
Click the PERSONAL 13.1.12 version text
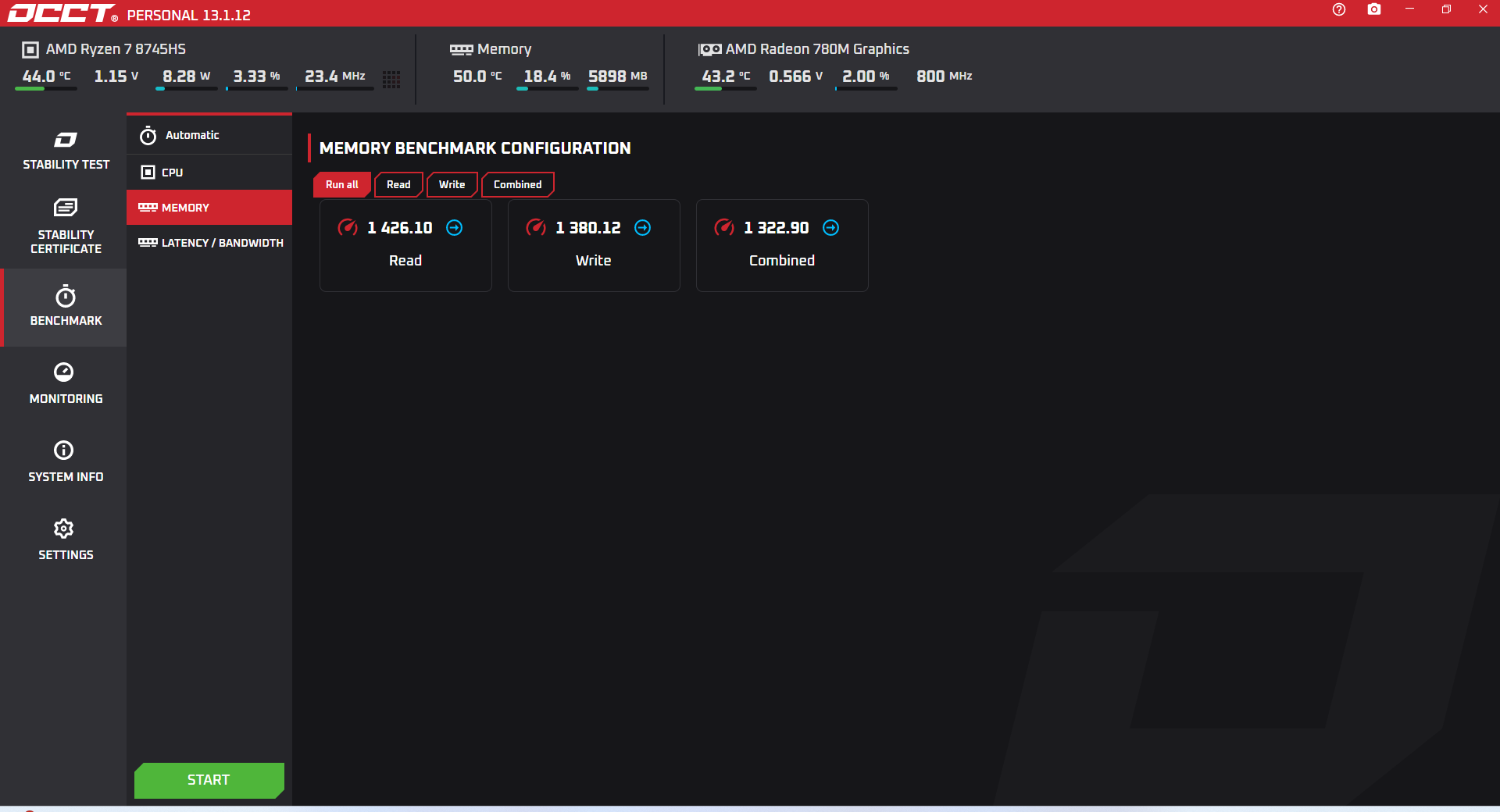click(189, 15)
